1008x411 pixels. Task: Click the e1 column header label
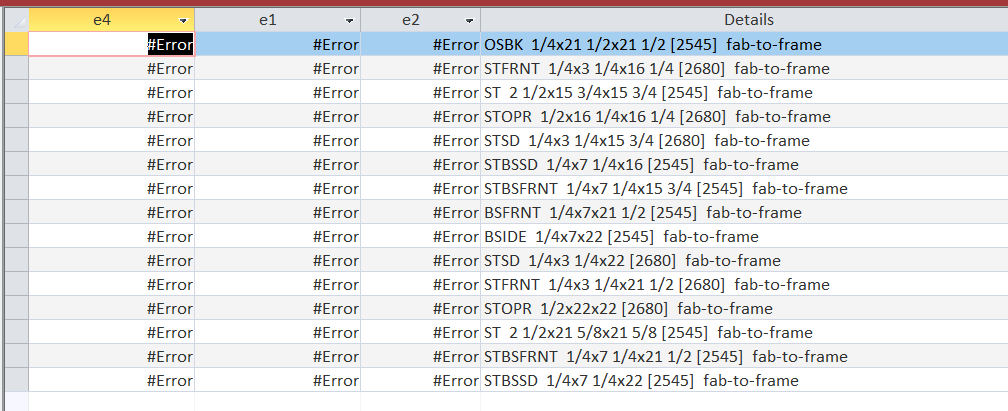tap(267, 20)
